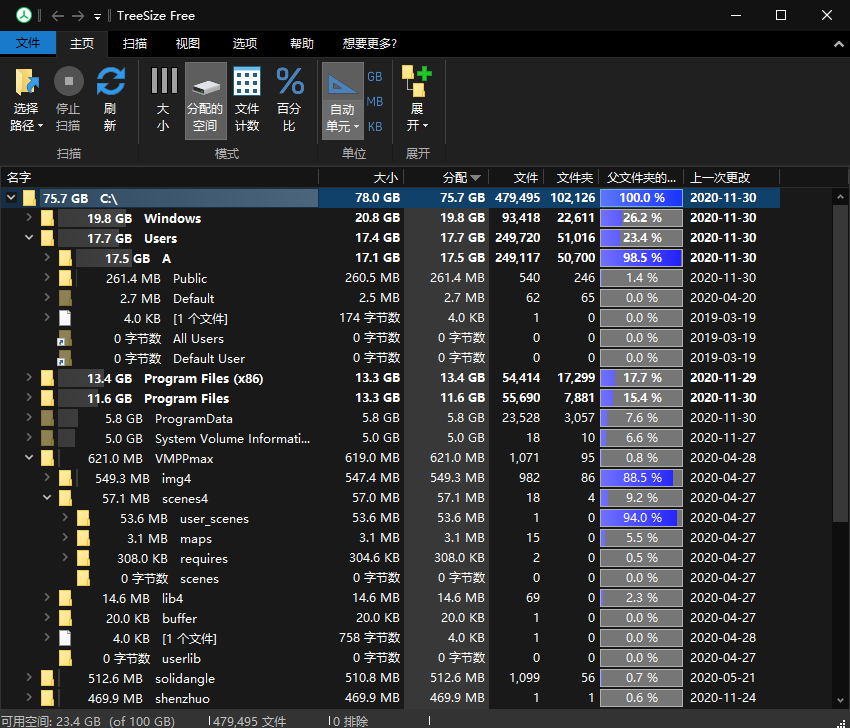Viewport: 850px width, 728px height.
Task: Click the back arrow in the title bar
Action: tap(57, 16)
